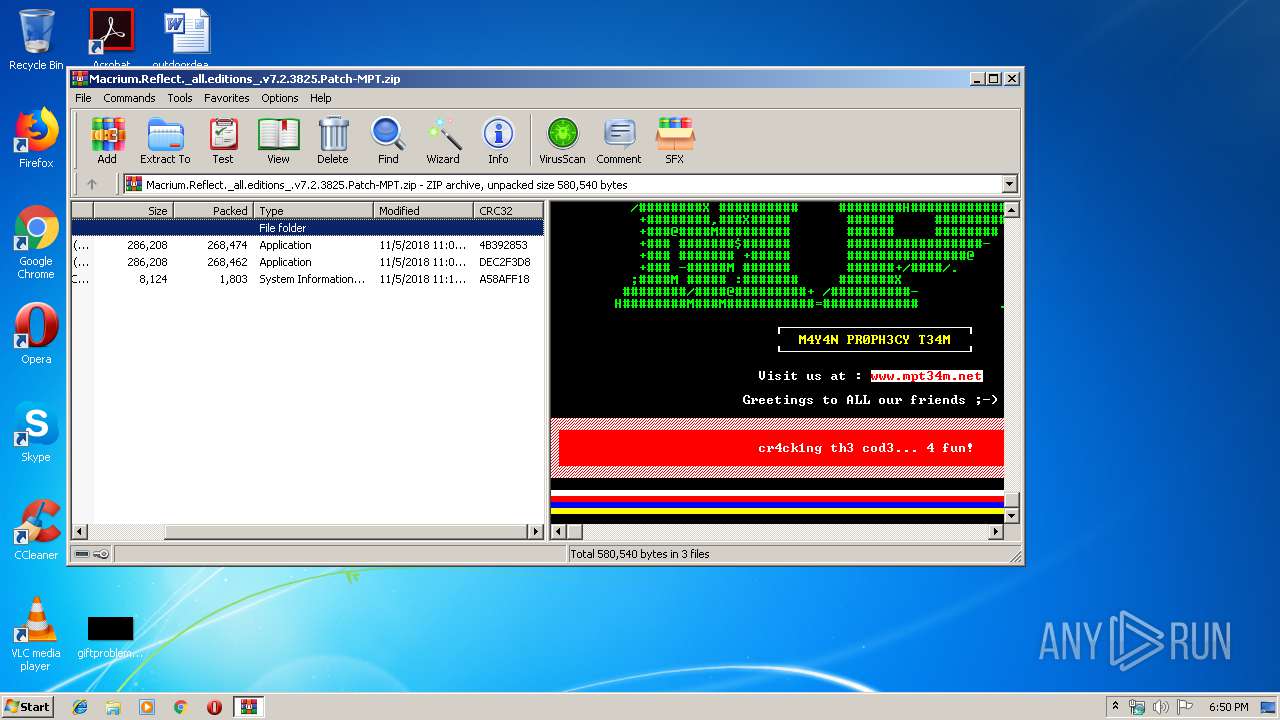Screen dimensions: 1280x720
Task: Open the File menu
Action: pos(83,98)
